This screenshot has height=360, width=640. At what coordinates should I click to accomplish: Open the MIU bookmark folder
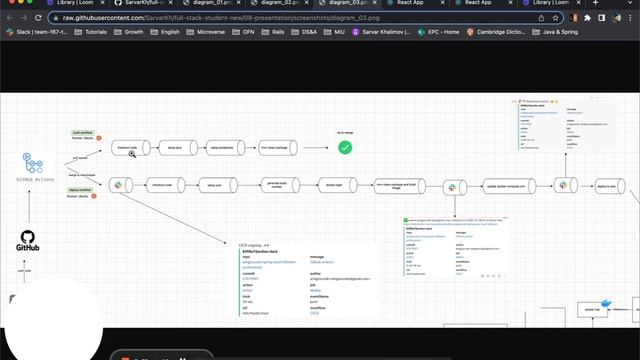click(335, 32)
